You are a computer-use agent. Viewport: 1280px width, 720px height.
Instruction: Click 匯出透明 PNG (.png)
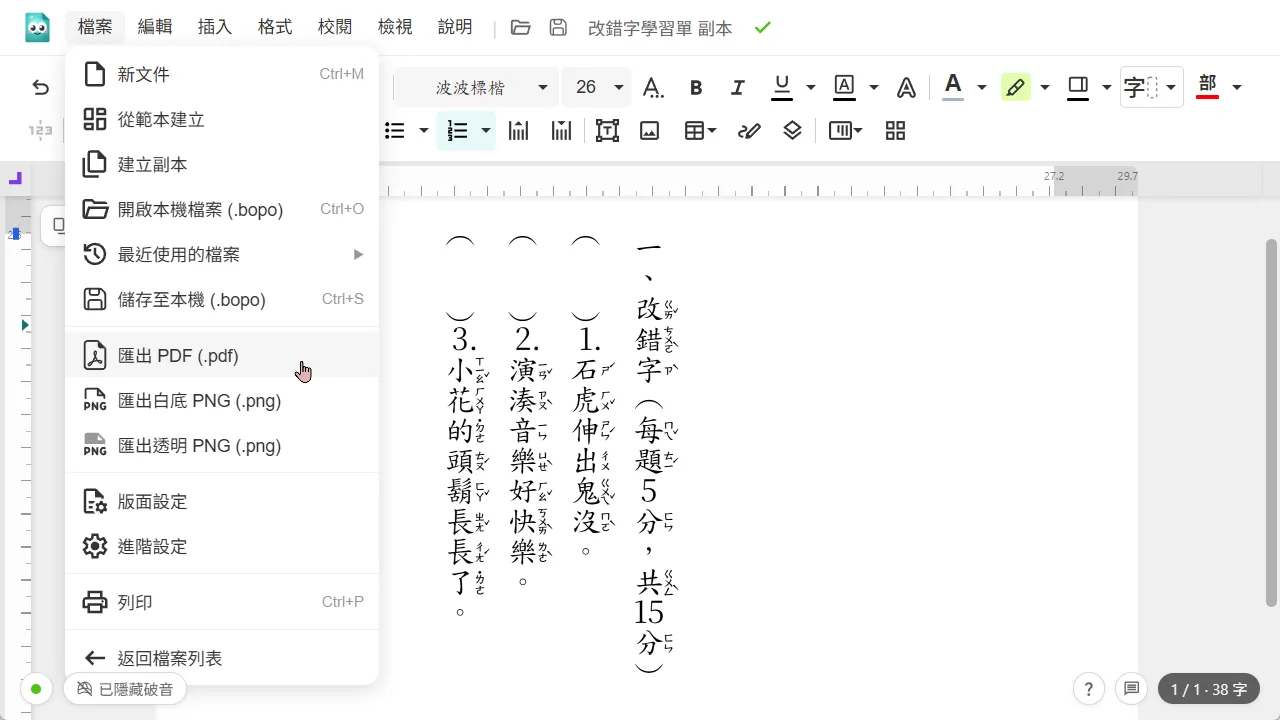pos(222,446)
